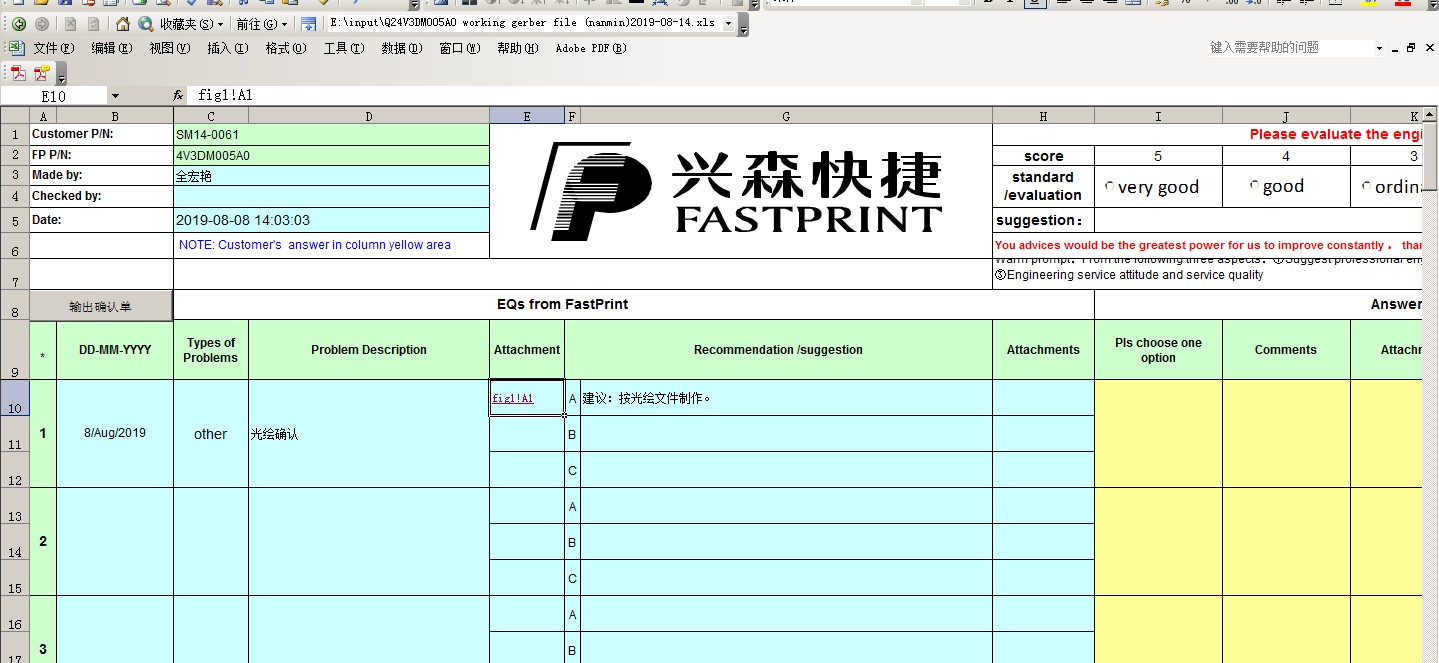This screenshot has width=1439, height=663.
Task: Open the 工具 menu
Action: point(344,48)
